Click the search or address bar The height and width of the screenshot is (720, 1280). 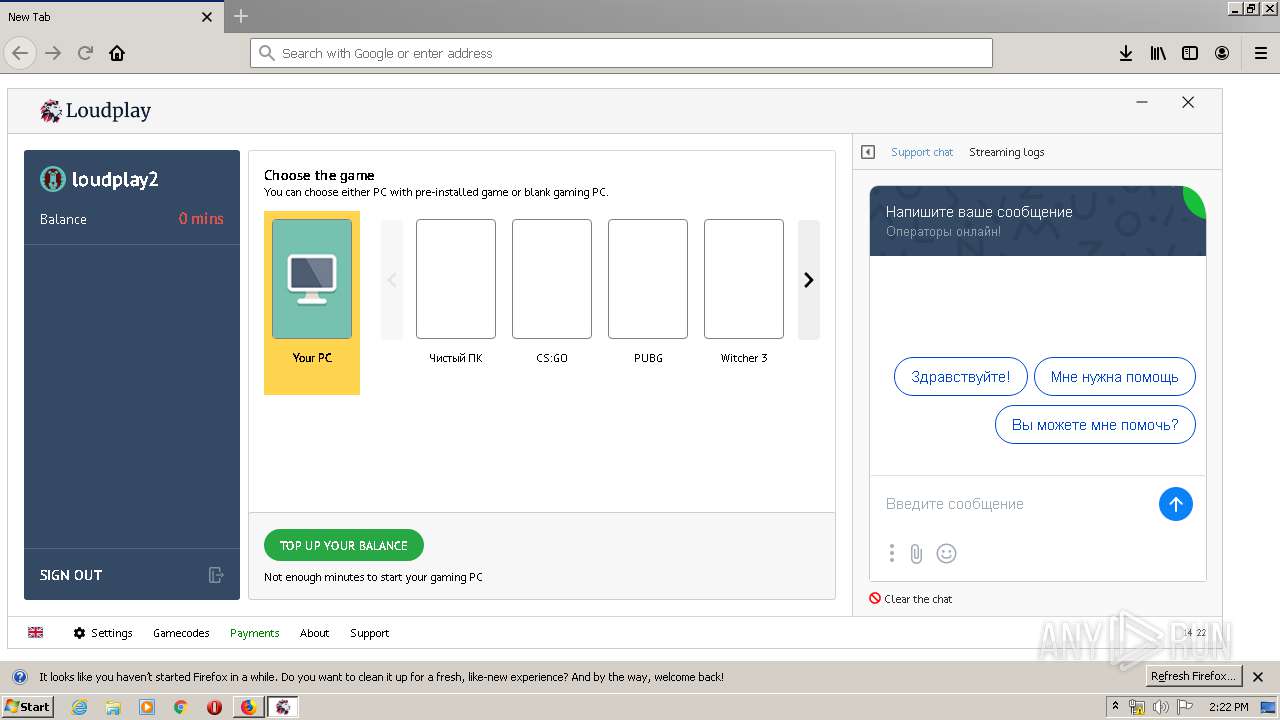click(621, 53)
